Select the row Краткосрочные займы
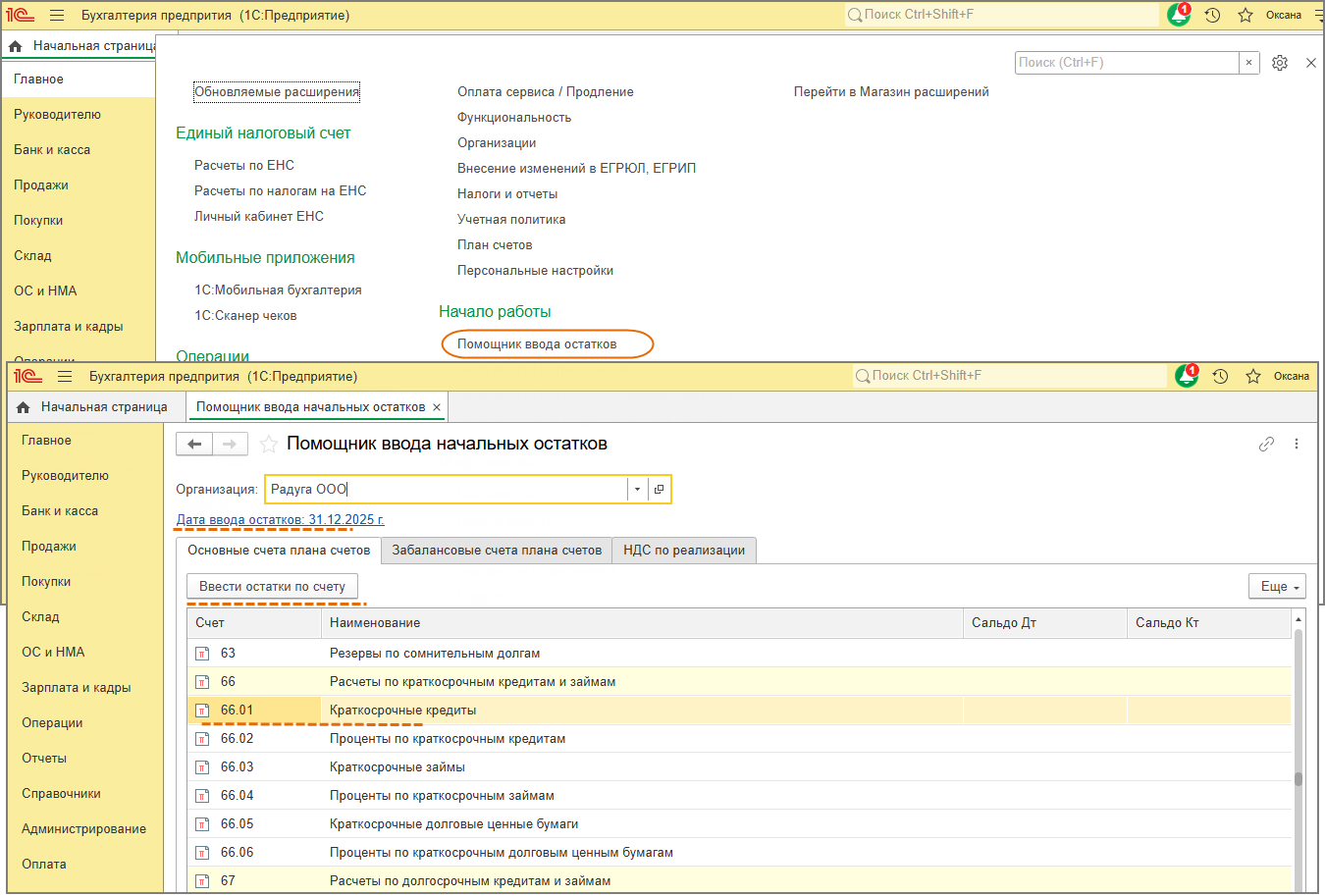The image size is (1325, 896). click(739, 767)
